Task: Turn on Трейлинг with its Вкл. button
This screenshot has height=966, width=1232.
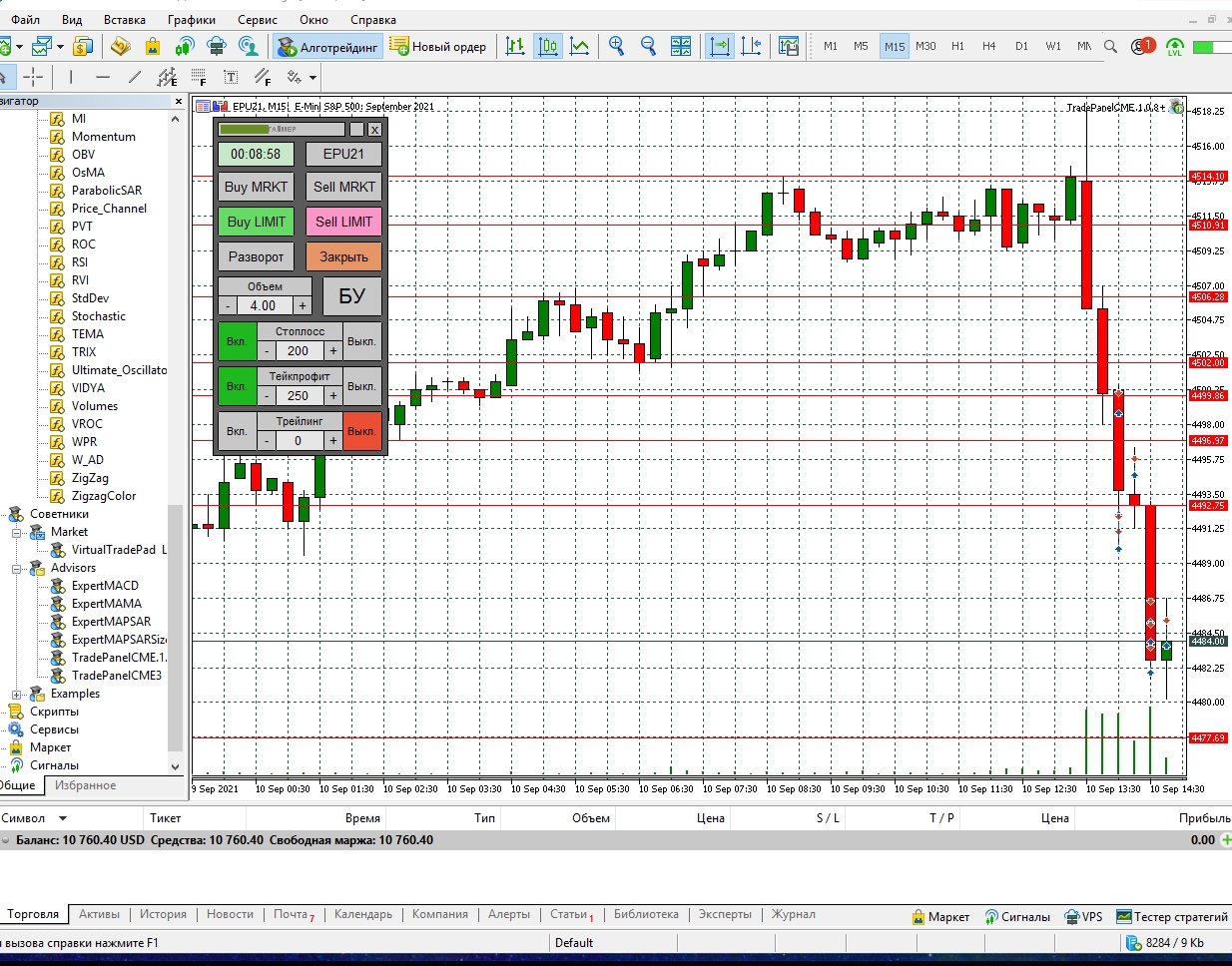Action: 237,431
